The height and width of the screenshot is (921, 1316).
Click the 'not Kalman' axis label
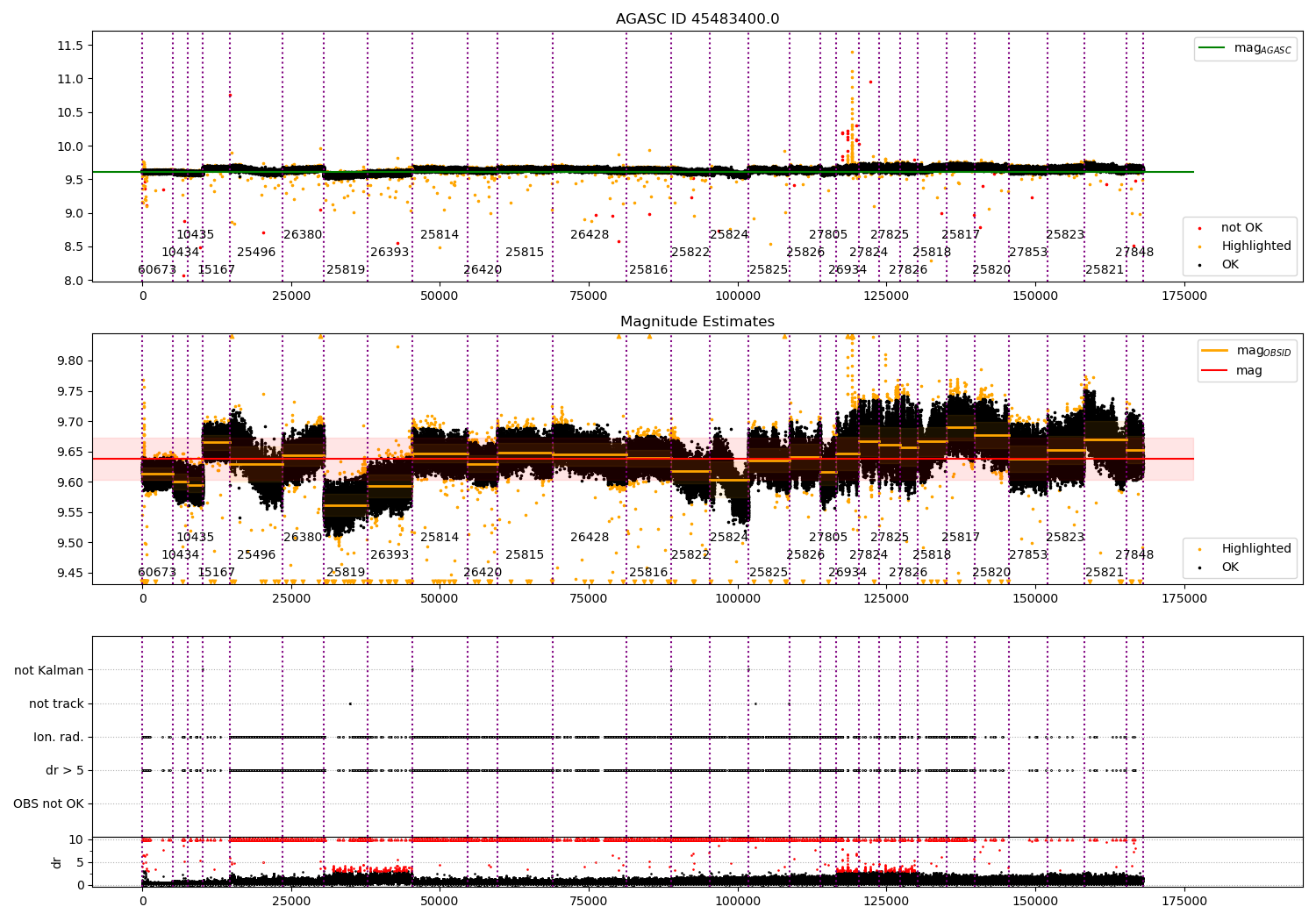click(49, 671)
